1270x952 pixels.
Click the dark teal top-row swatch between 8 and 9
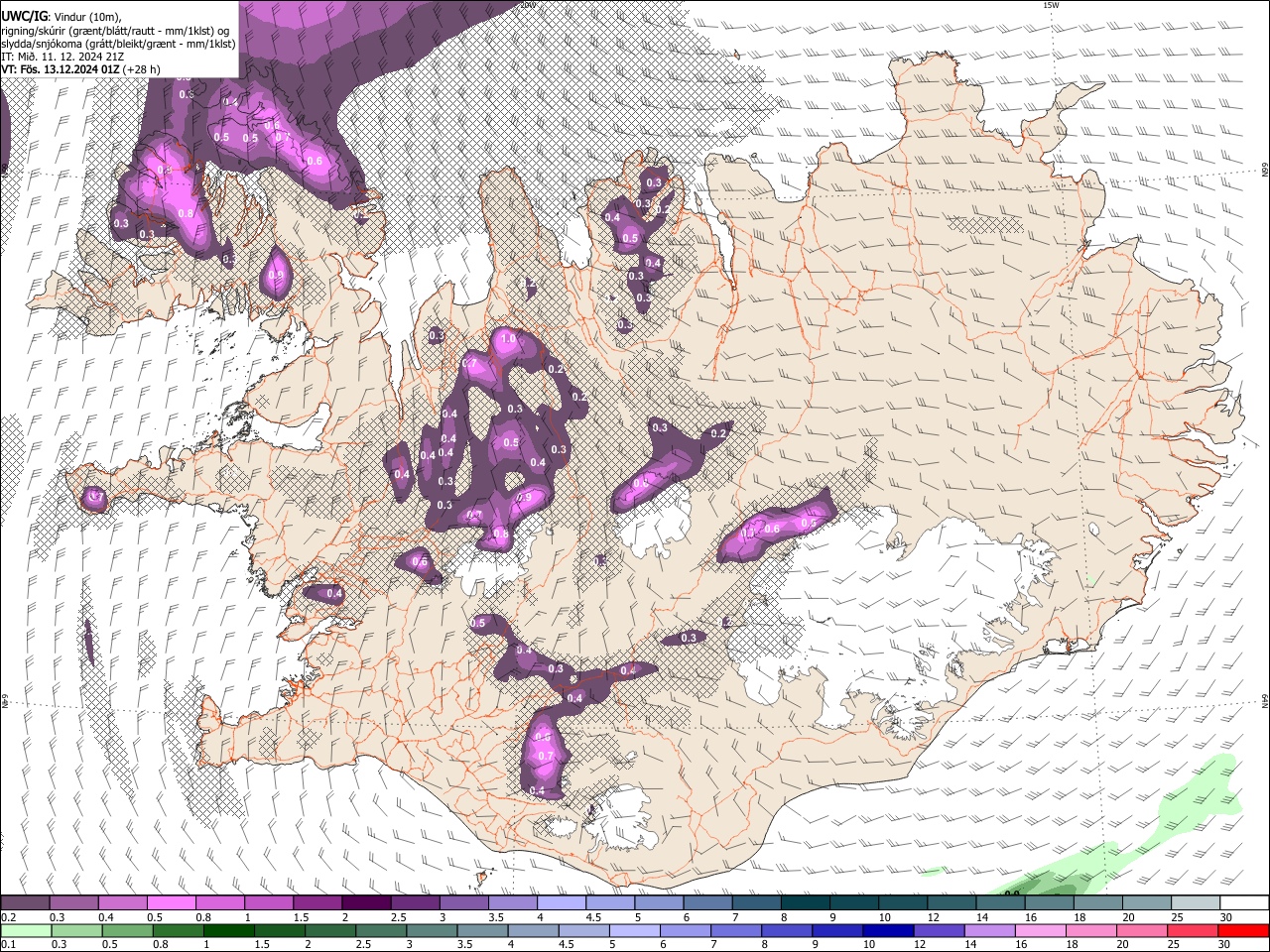click(x=804, y=903)
